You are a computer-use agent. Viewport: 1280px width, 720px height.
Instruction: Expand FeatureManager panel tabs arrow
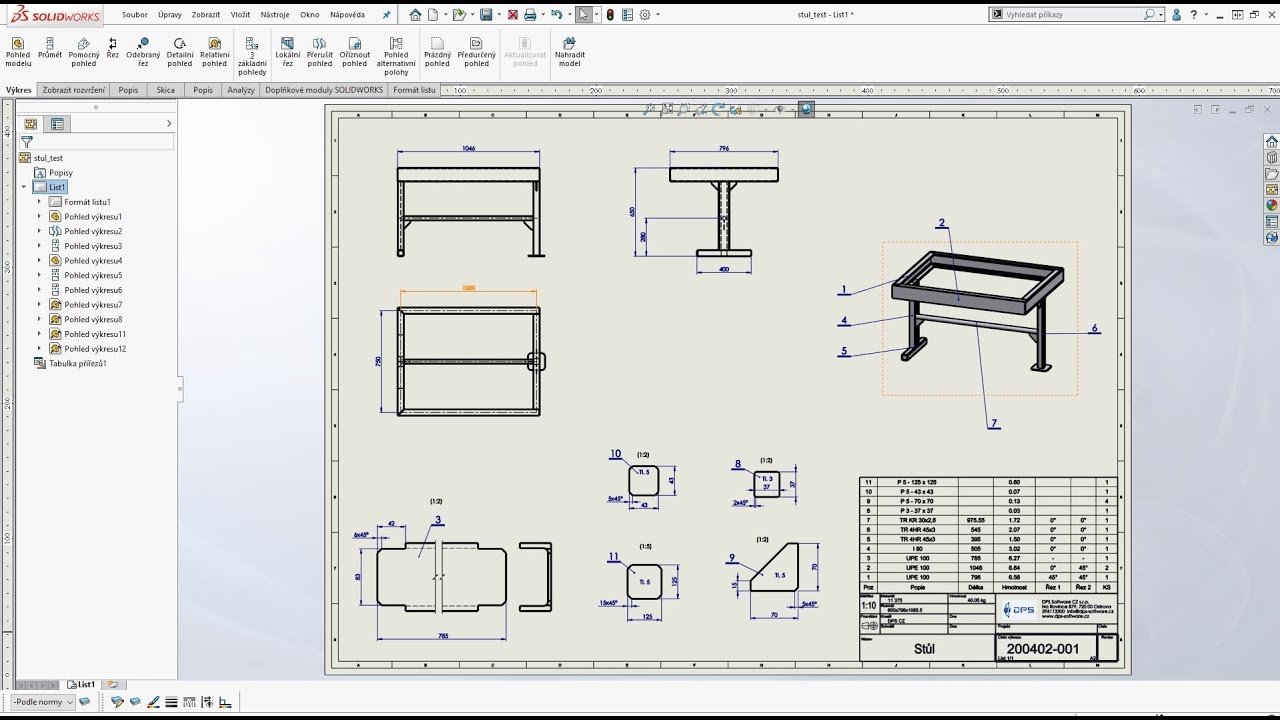click(x=169, y=124)
